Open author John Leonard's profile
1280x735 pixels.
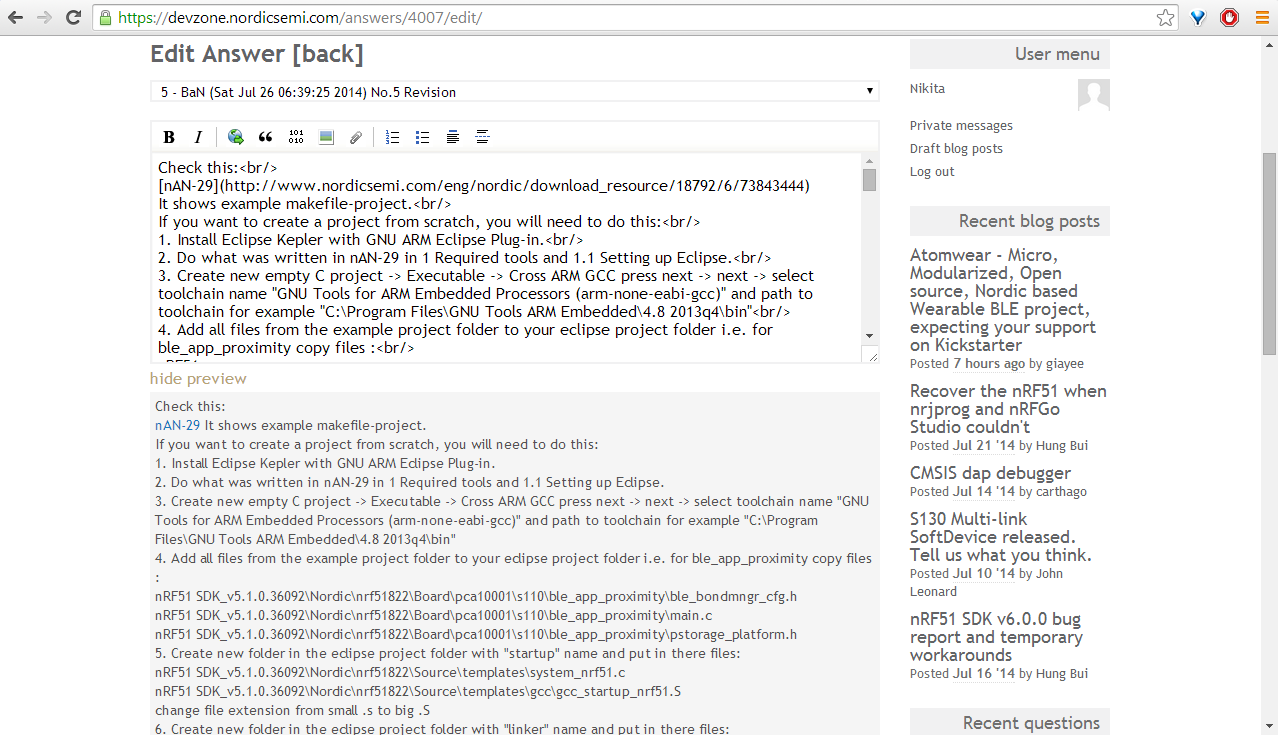click(986, 582)
